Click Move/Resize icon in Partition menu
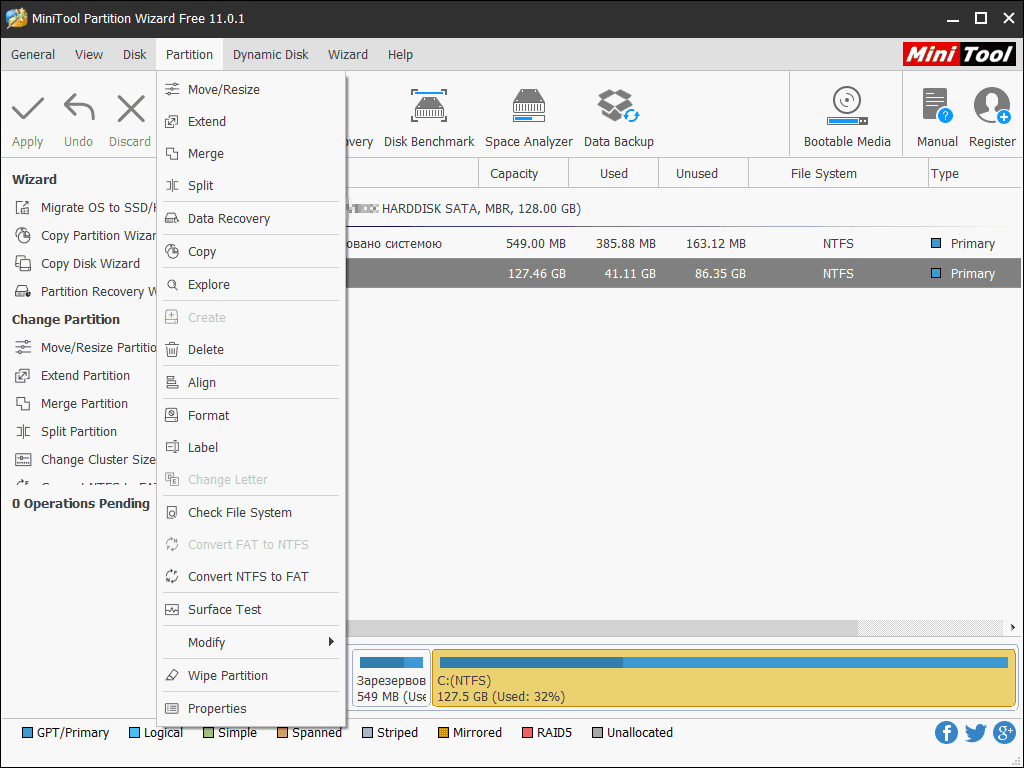 (172, 89)
